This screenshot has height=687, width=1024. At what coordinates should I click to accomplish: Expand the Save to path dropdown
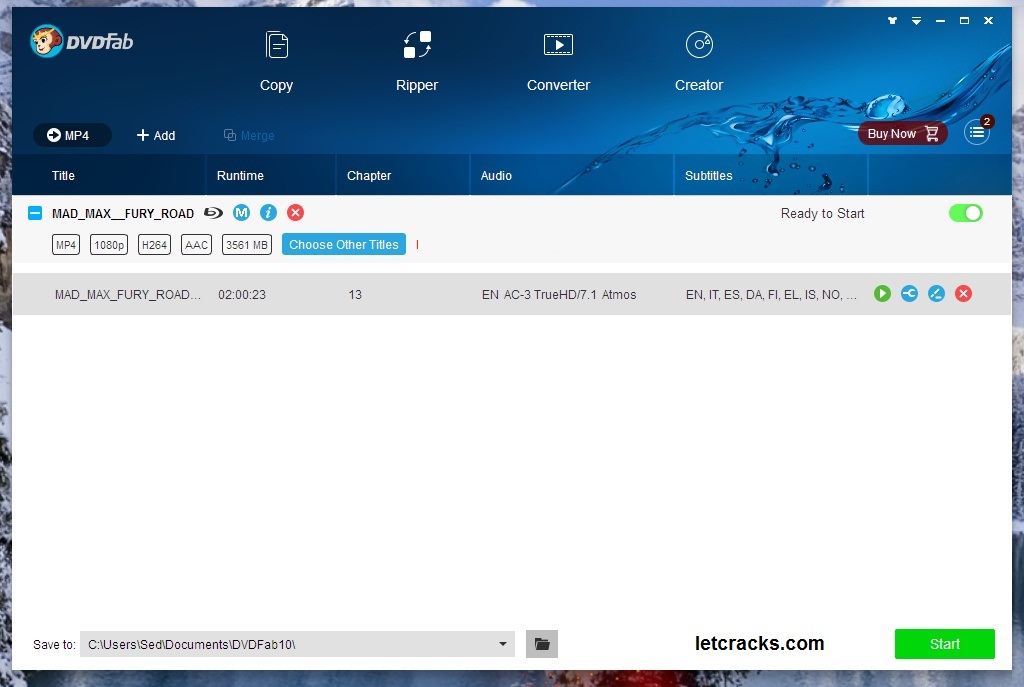(x=503, y=644)
